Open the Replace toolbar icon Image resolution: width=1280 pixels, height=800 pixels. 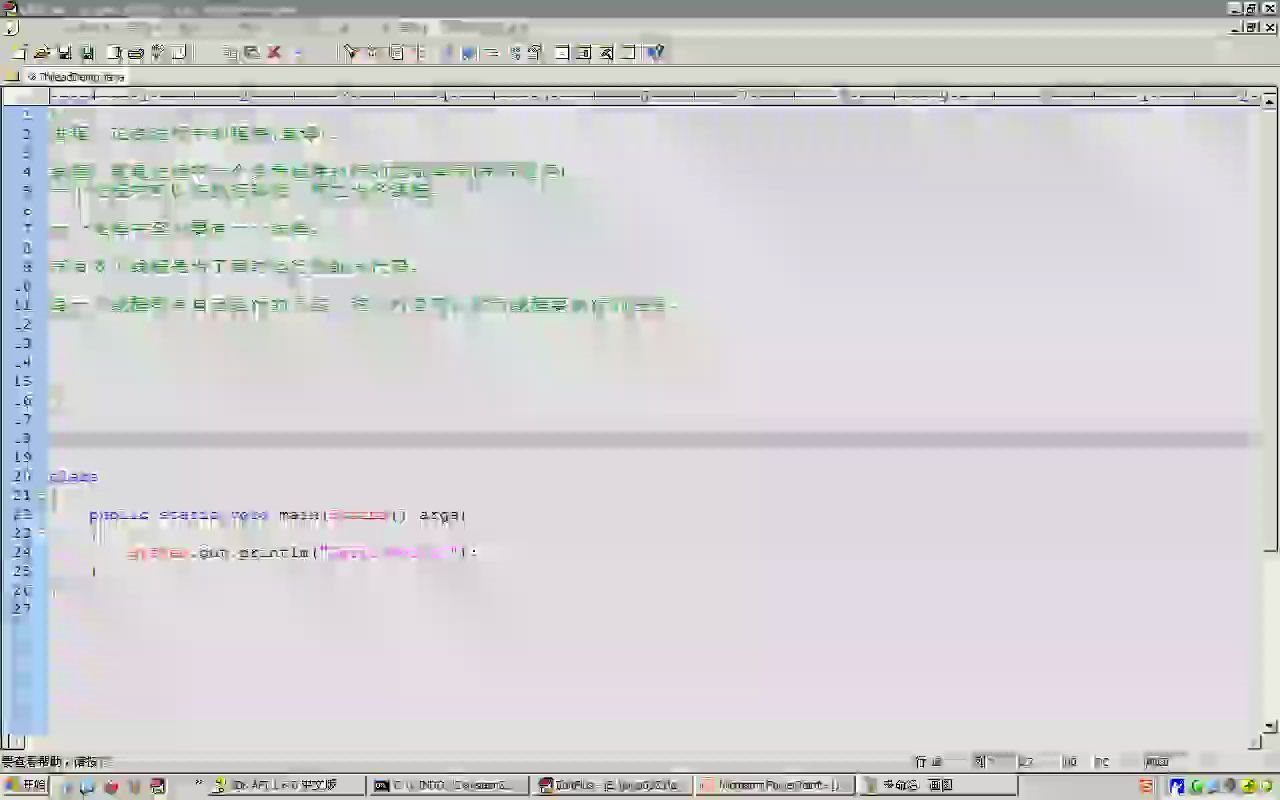[373, 53]
